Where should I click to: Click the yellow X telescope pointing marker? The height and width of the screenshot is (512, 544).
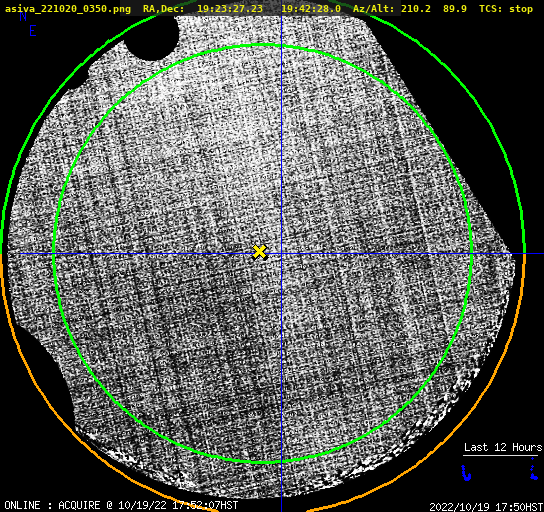point(259,252)
